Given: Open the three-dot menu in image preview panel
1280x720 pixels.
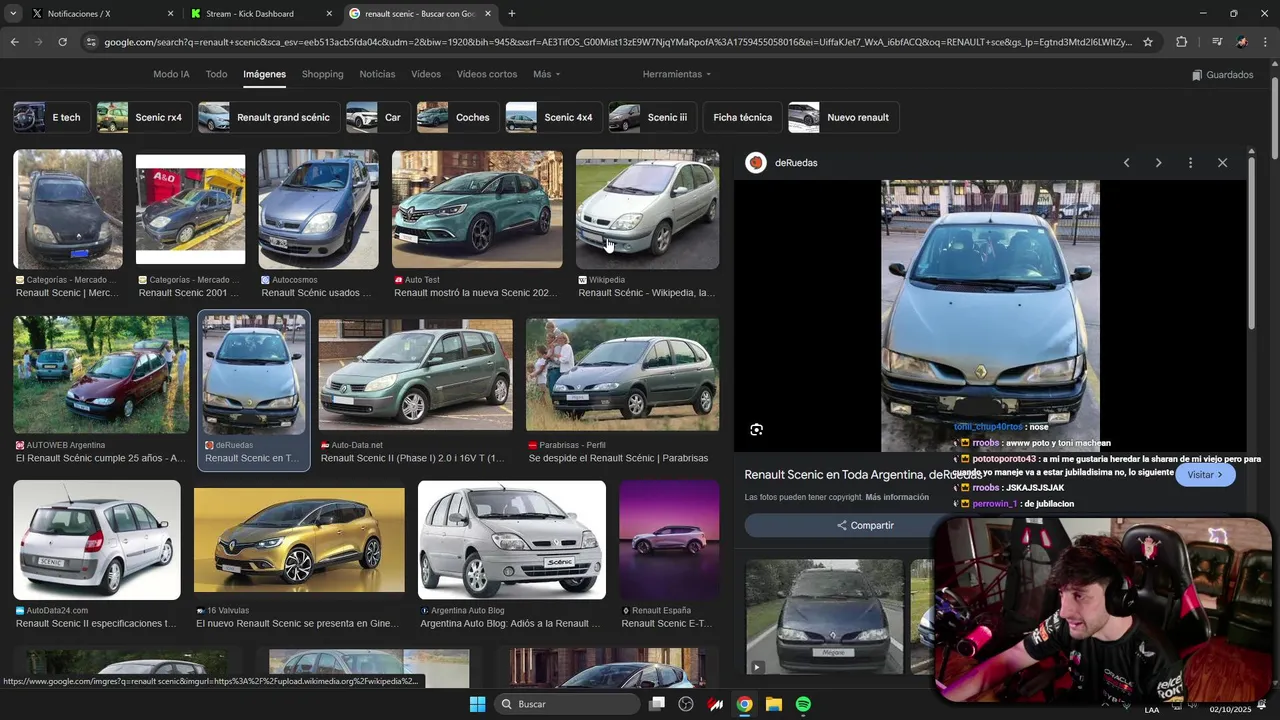Looking at the screenshot, I should [1190, 163].
